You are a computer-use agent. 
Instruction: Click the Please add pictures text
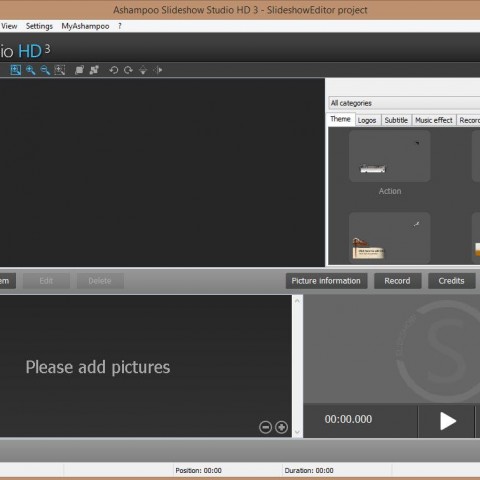(x=98, y=367)
